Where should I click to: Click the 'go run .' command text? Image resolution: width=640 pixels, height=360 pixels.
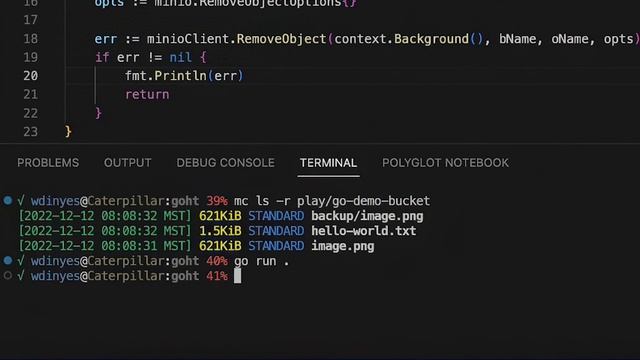pyautogui.click(x=262, y=261)
